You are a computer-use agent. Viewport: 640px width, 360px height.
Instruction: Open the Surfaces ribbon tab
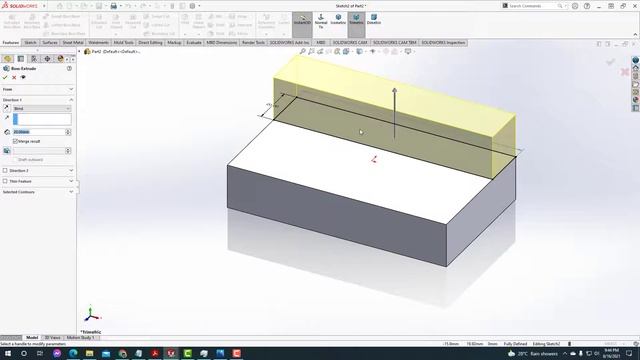tap(50, 42)
